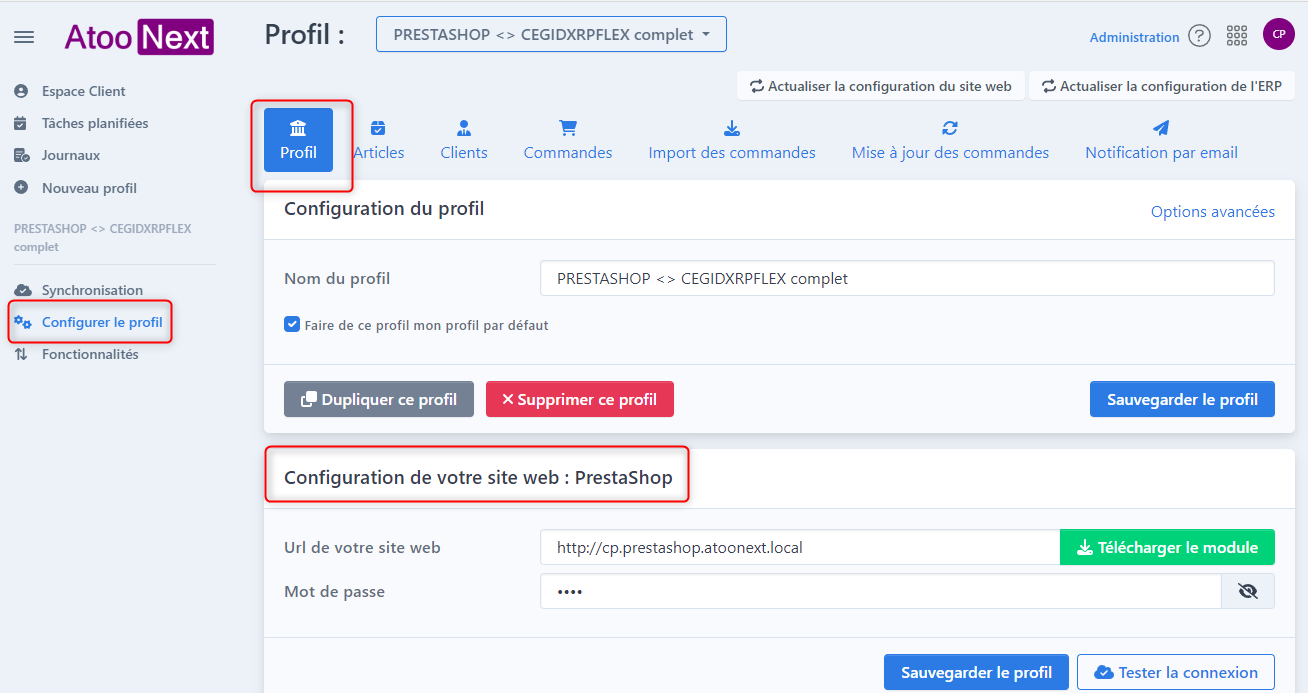This screenshot has width=1308, height=693.
Task: Toggle the default profile checkbox
Action: pyautogui.click(x=292, y=325)
